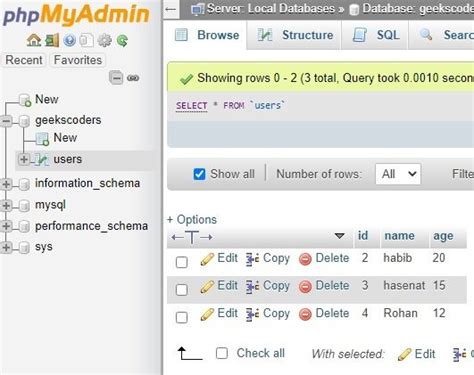Open the Number of rows dropdown
The image size is (474, 375).
398,174
